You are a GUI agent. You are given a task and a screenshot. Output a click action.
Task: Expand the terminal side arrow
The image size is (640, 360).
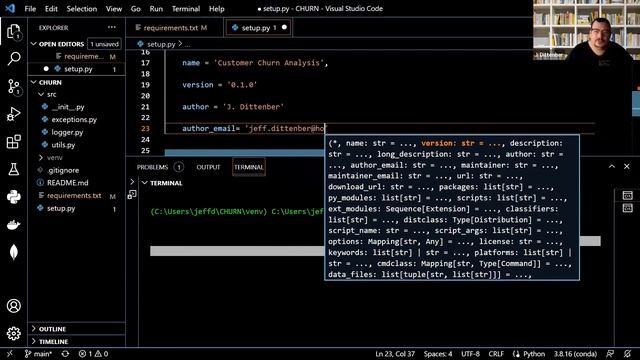click(132, 182)
